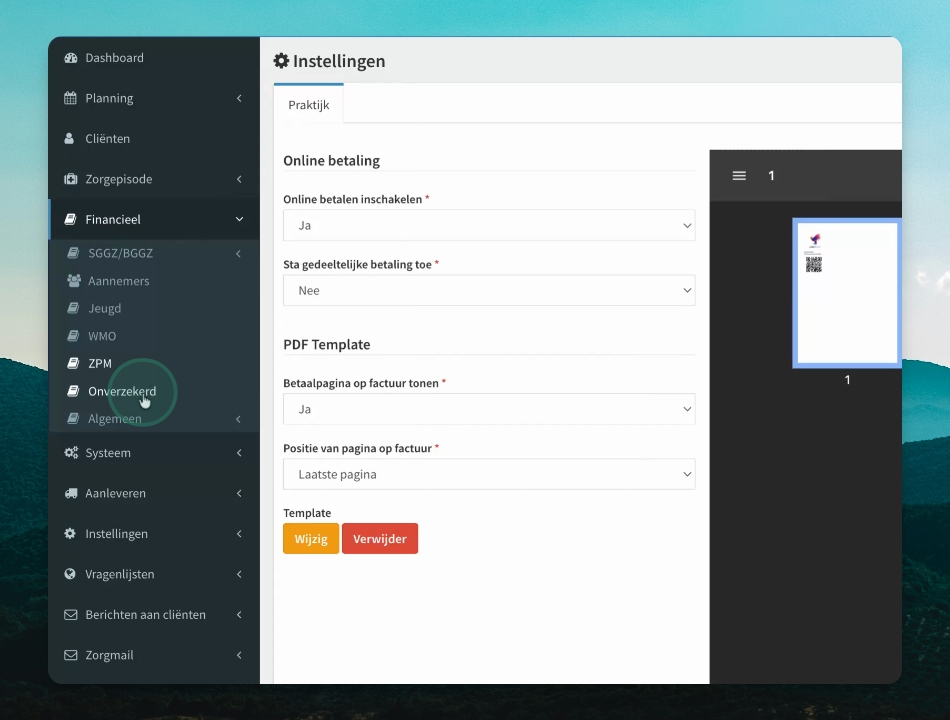
Task: Click the red Verwijder button
Action: tap(380, 538)
